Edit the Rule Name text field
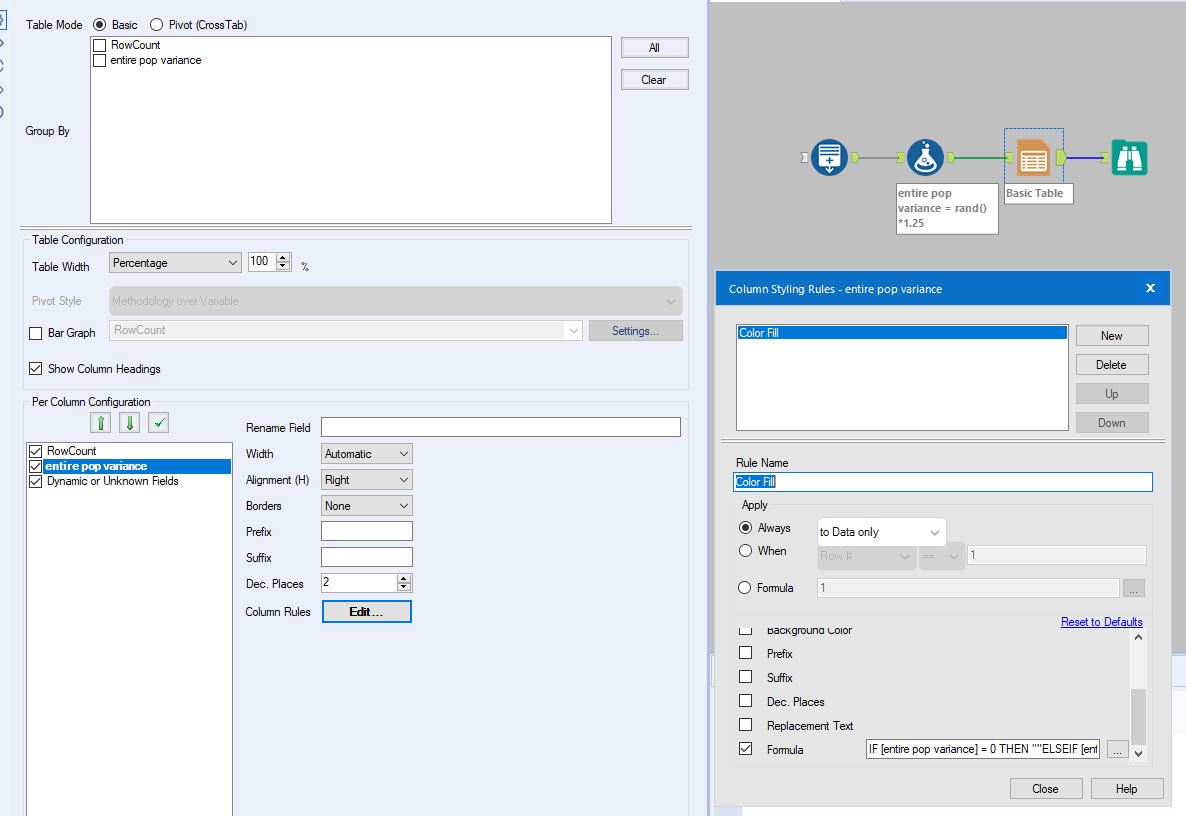Image resolution: width=1186 pixels, height=816 pixels. pos(942,481)
